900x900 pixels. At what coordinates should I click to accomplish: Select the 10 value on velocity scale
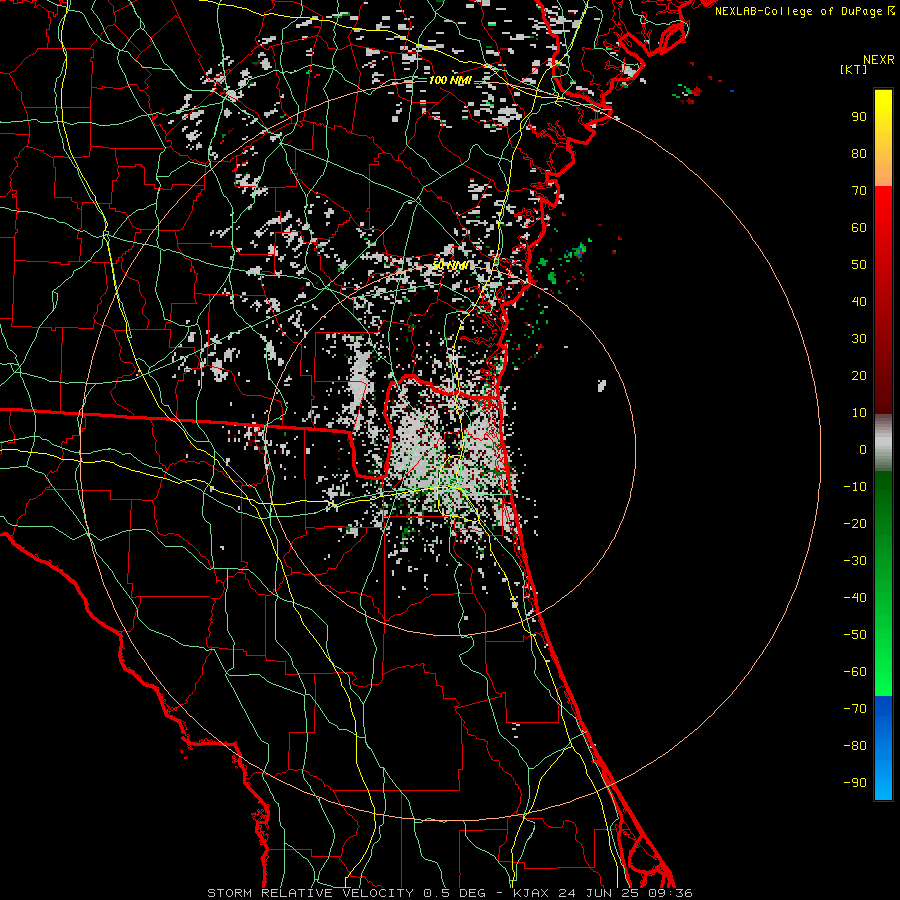(x=859, y=413)
